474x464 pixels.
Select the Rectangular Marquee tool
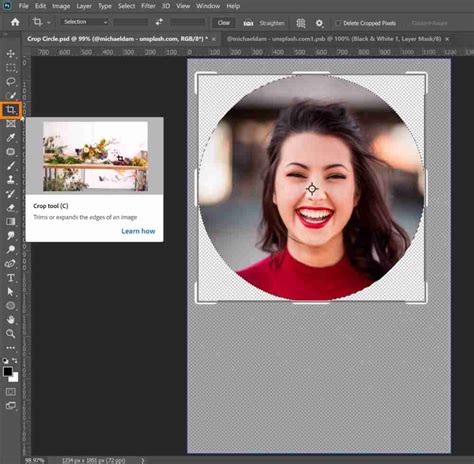pos(11,68)
